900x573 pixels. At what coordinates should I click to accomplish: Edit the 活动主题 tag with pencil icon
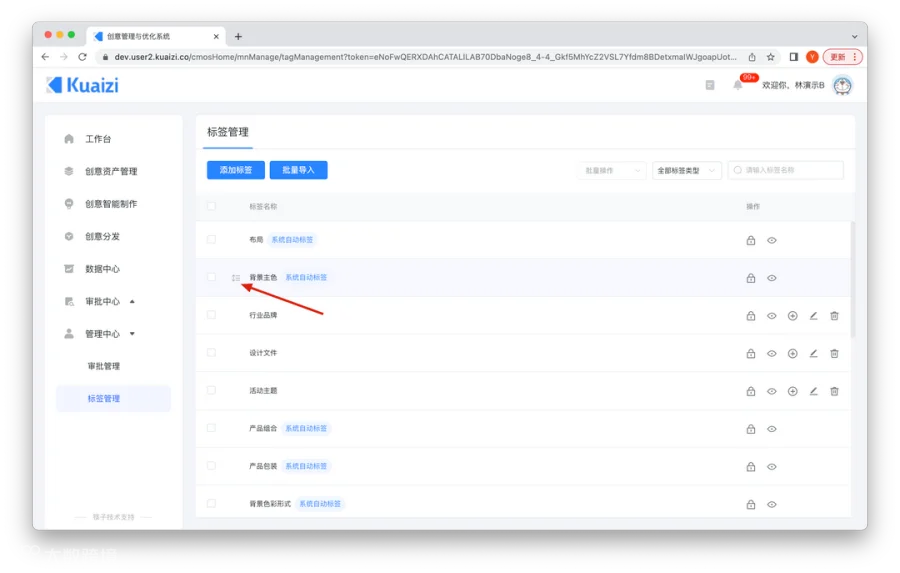tap(813, 392)
